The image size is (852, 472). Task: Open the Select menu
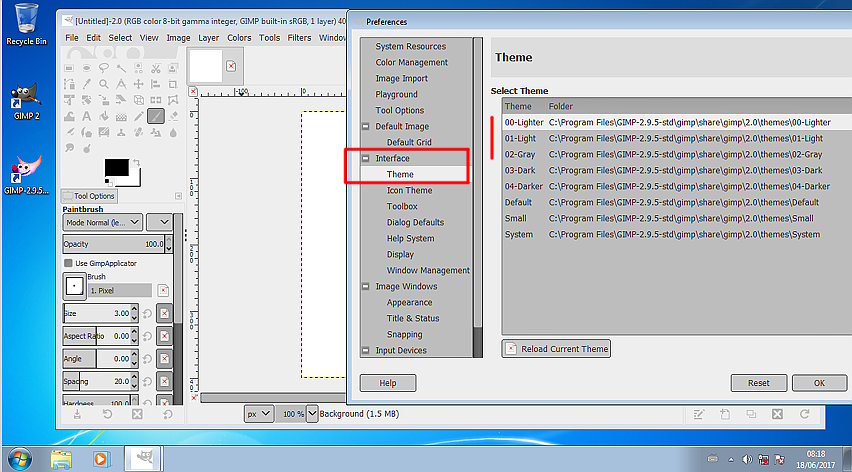[120, 37]
